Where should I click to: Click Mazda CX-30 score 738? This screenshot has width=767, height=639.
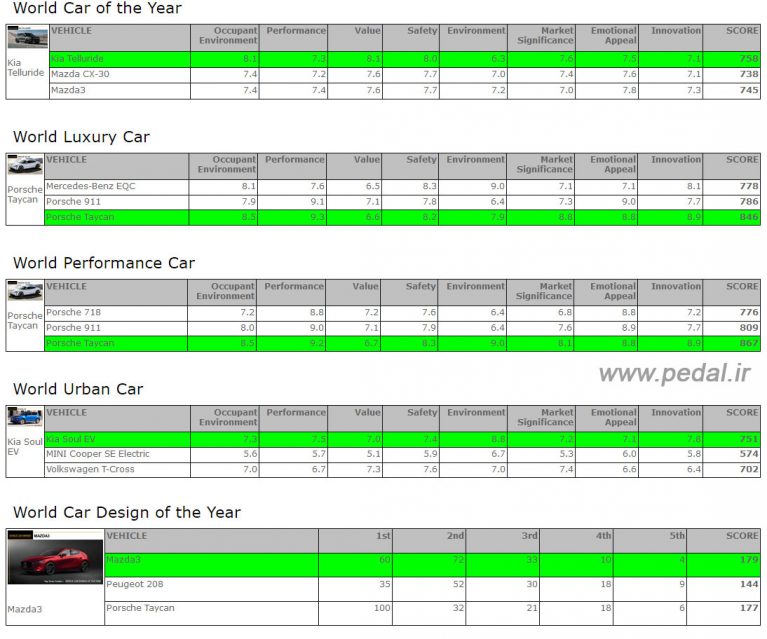tap(749, 74)
